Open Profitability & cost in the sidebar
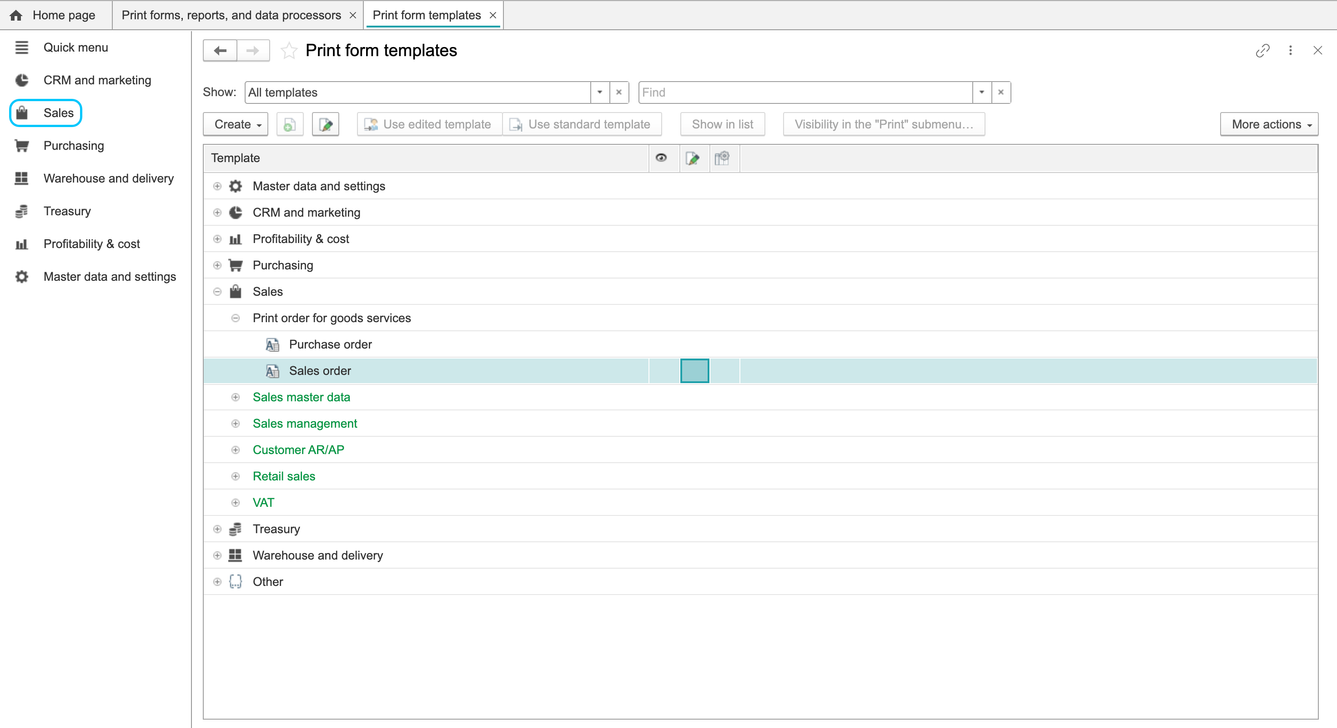This screenshot has height=728, width=1337. click(x=78, y=244)
